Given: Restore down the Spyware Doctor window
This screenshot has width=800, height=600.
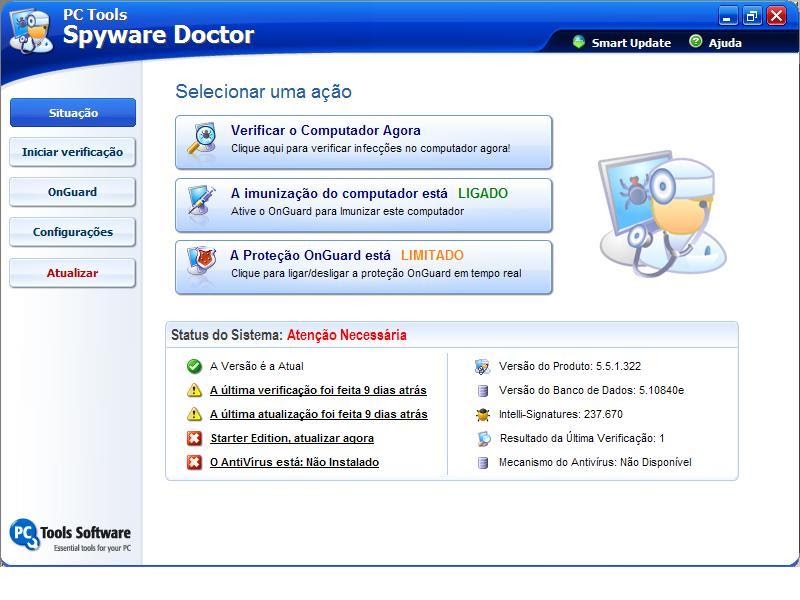Looking at the screenshot, I should [752, 16].
